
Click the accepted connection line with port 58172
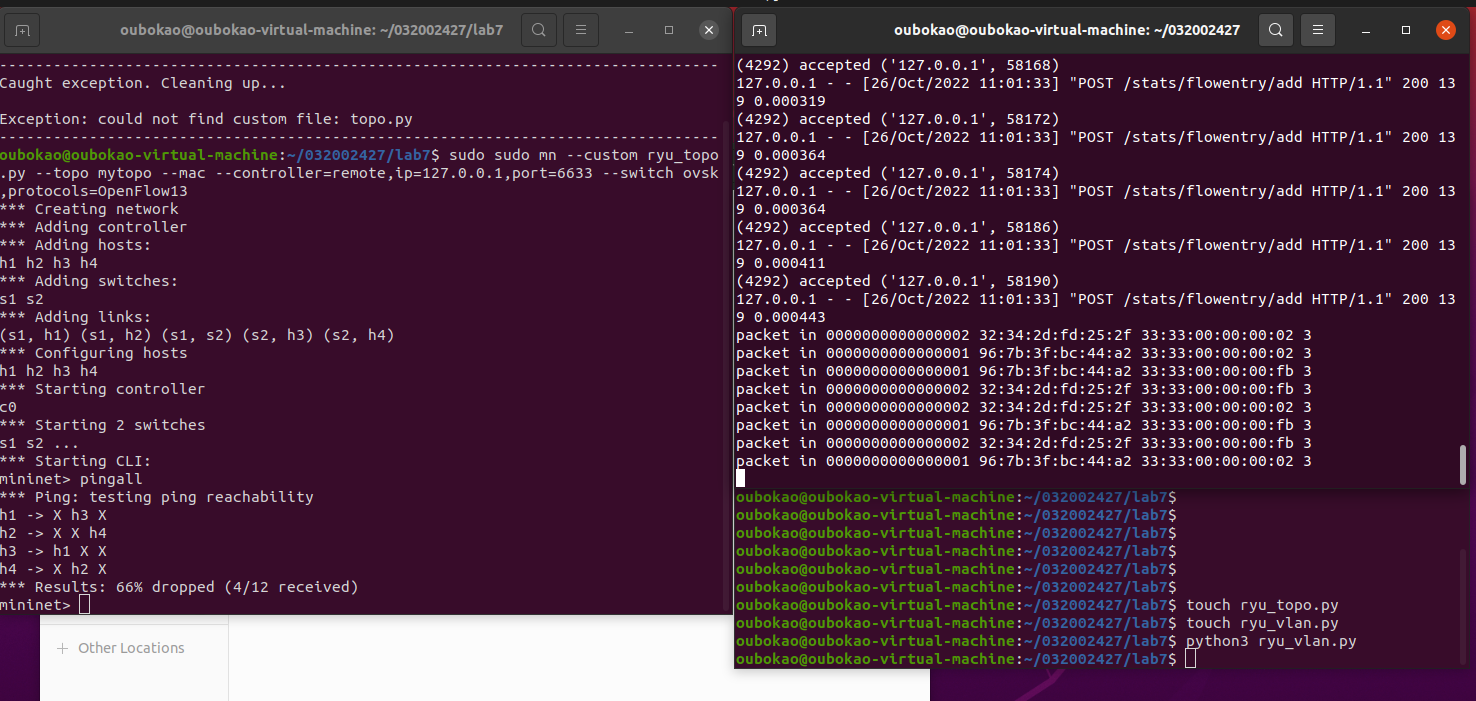[897, 119]
